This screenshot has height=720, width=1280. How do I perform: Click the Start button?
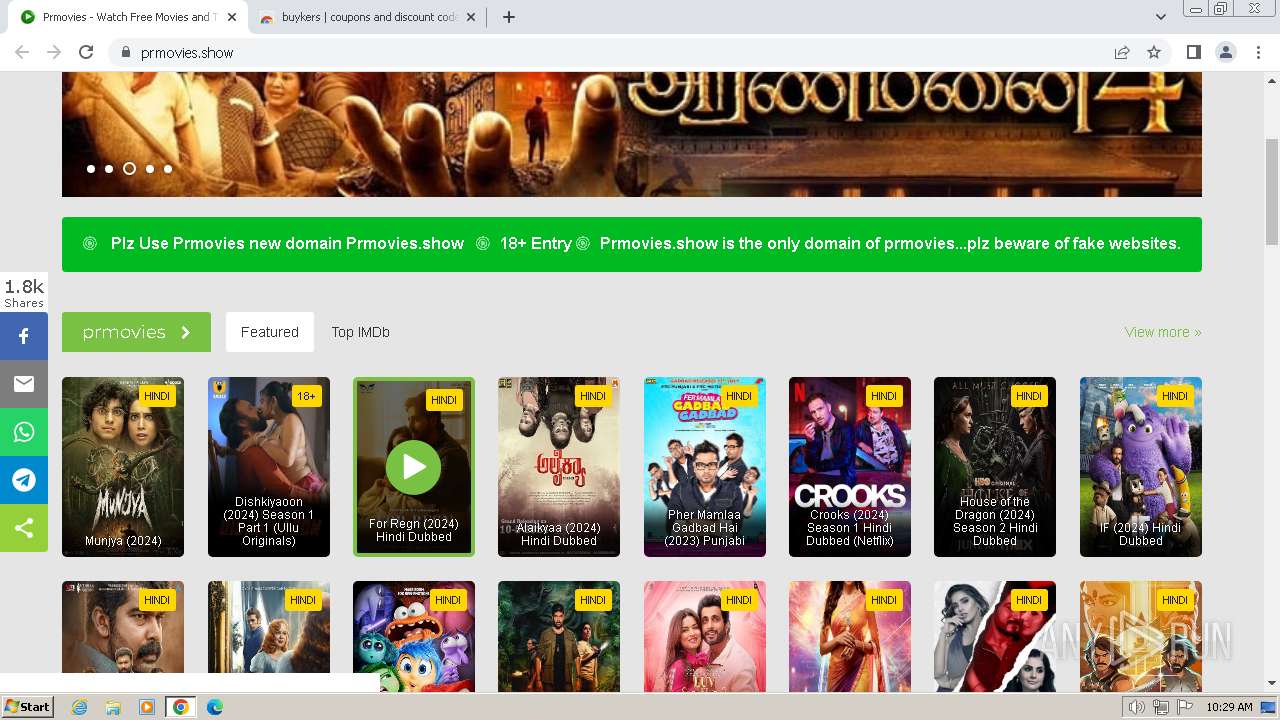click(x=27, y=707)
